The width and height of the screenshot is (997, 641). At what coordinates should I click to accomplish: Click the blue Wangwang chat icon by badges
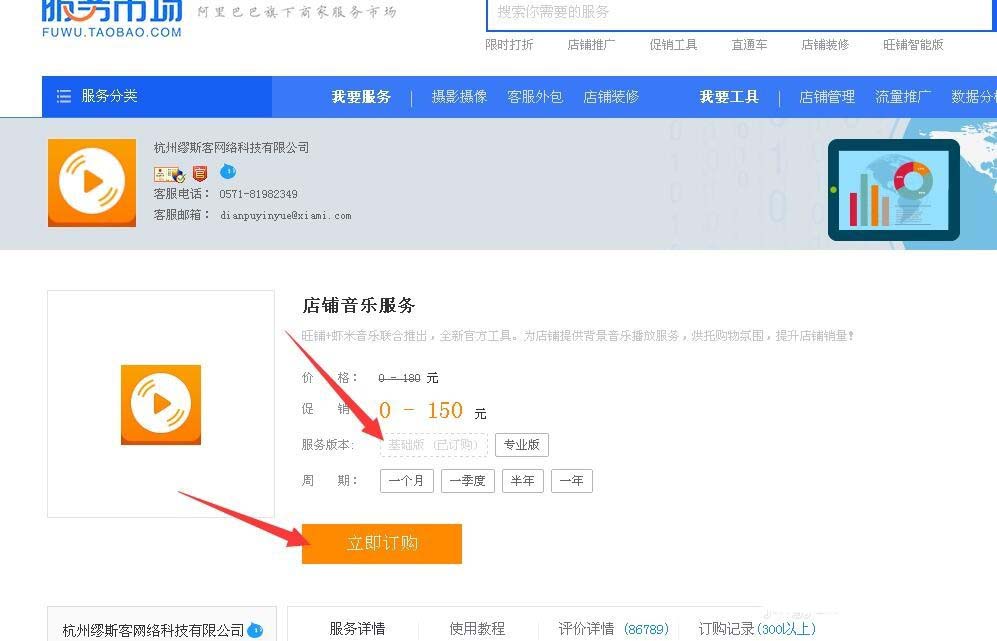click(x=228, y=171)
